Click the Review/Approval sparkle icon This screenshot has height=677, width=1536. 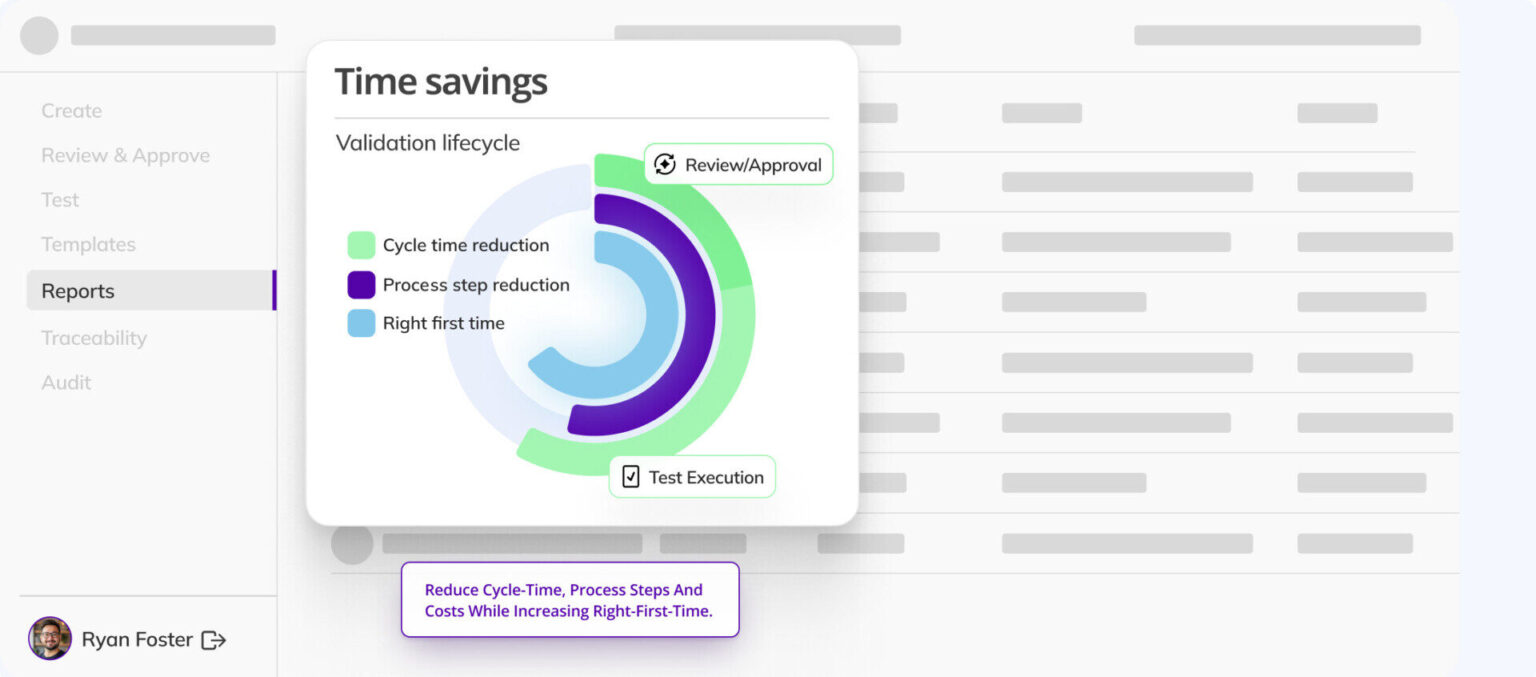(665, 164)
